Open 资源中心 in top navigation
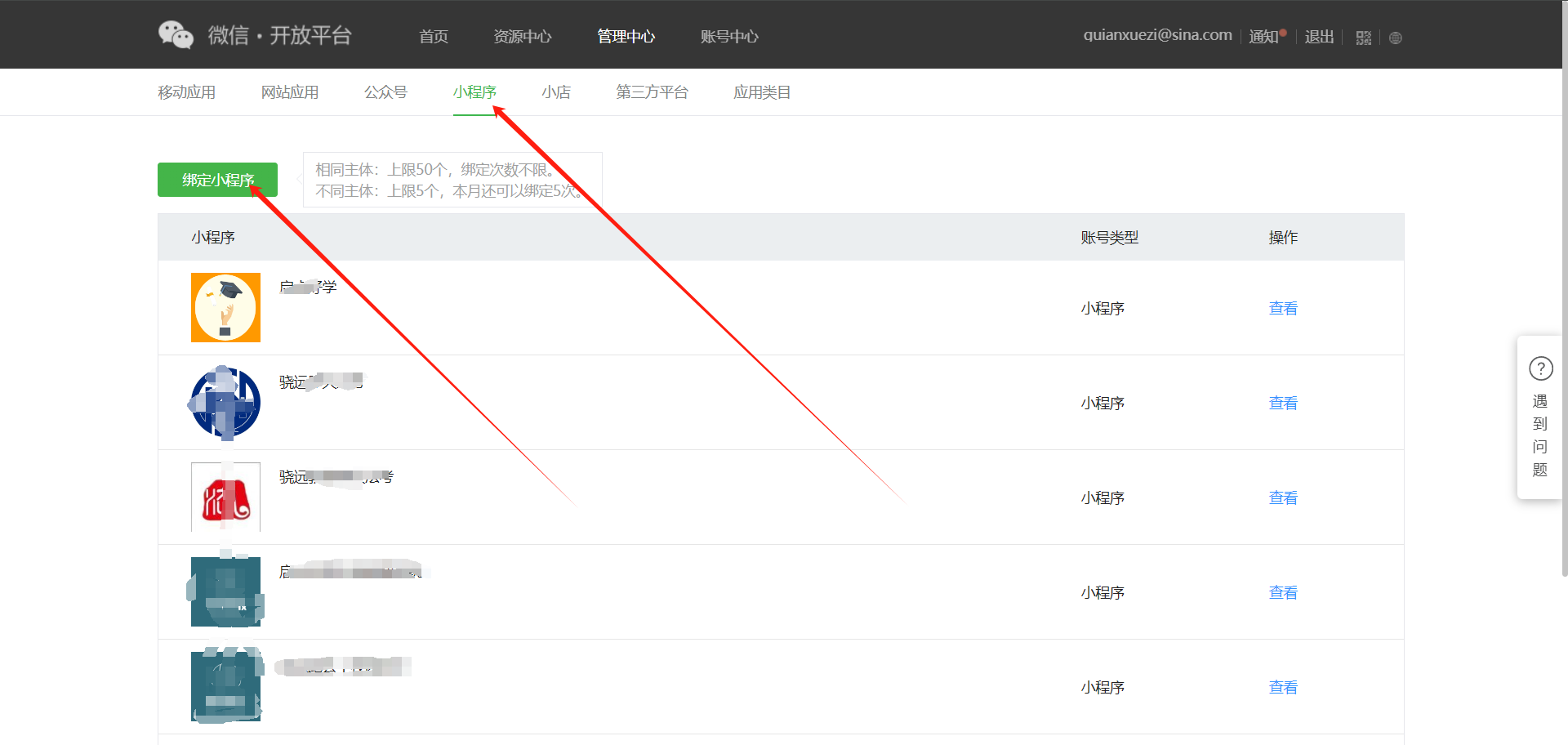 coord(522,37)
